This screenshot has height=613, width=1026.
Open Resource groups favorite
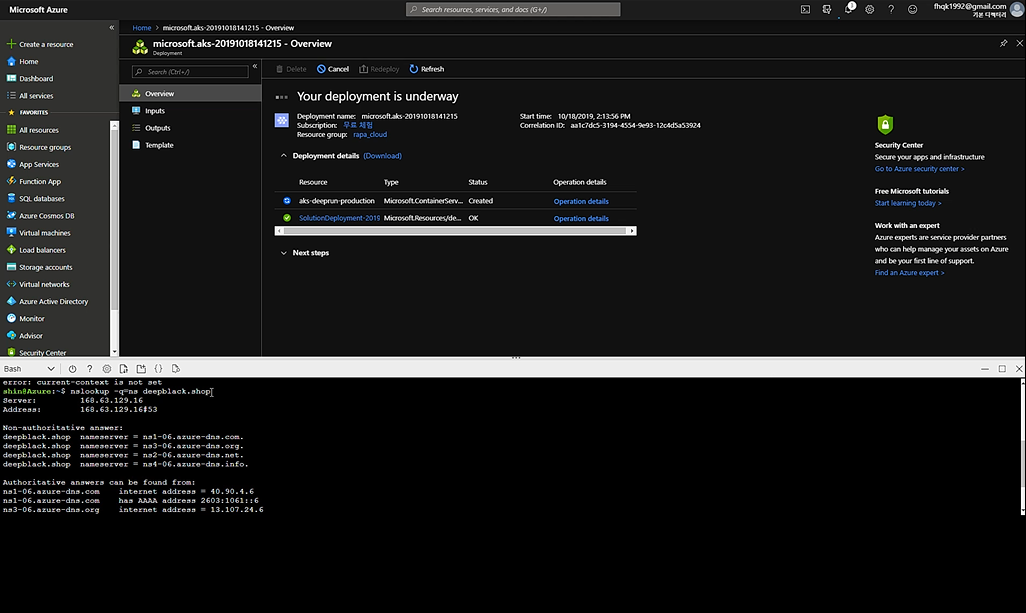coord(39,147)
